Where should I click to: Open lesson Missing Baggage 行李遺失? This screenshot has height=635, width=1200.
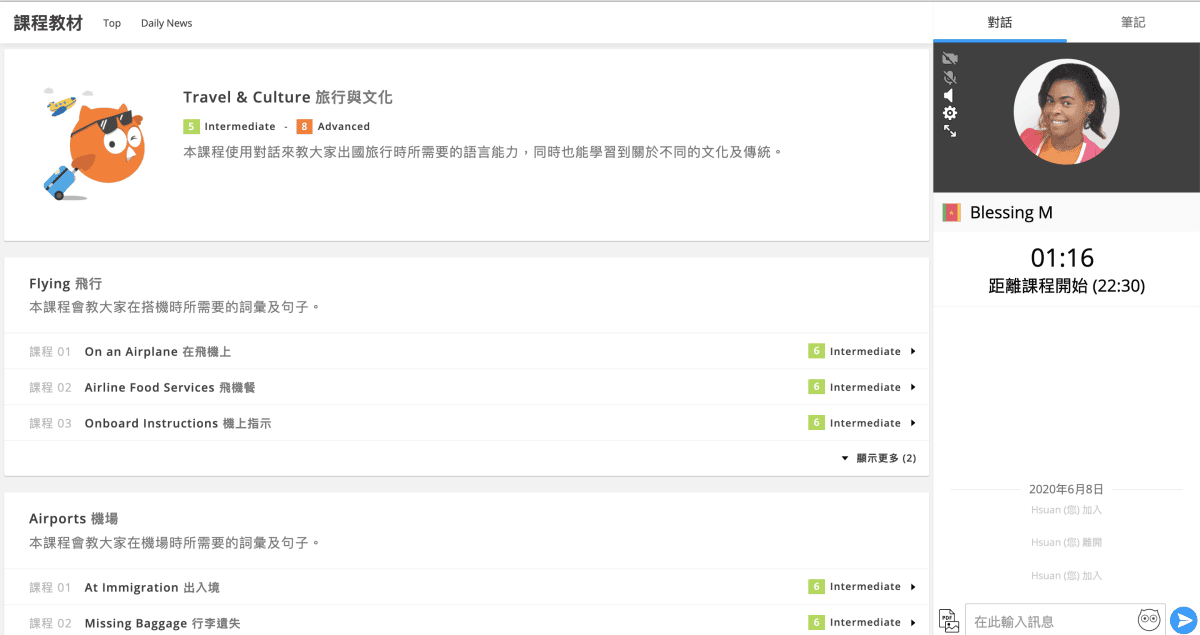coord(163,623)
